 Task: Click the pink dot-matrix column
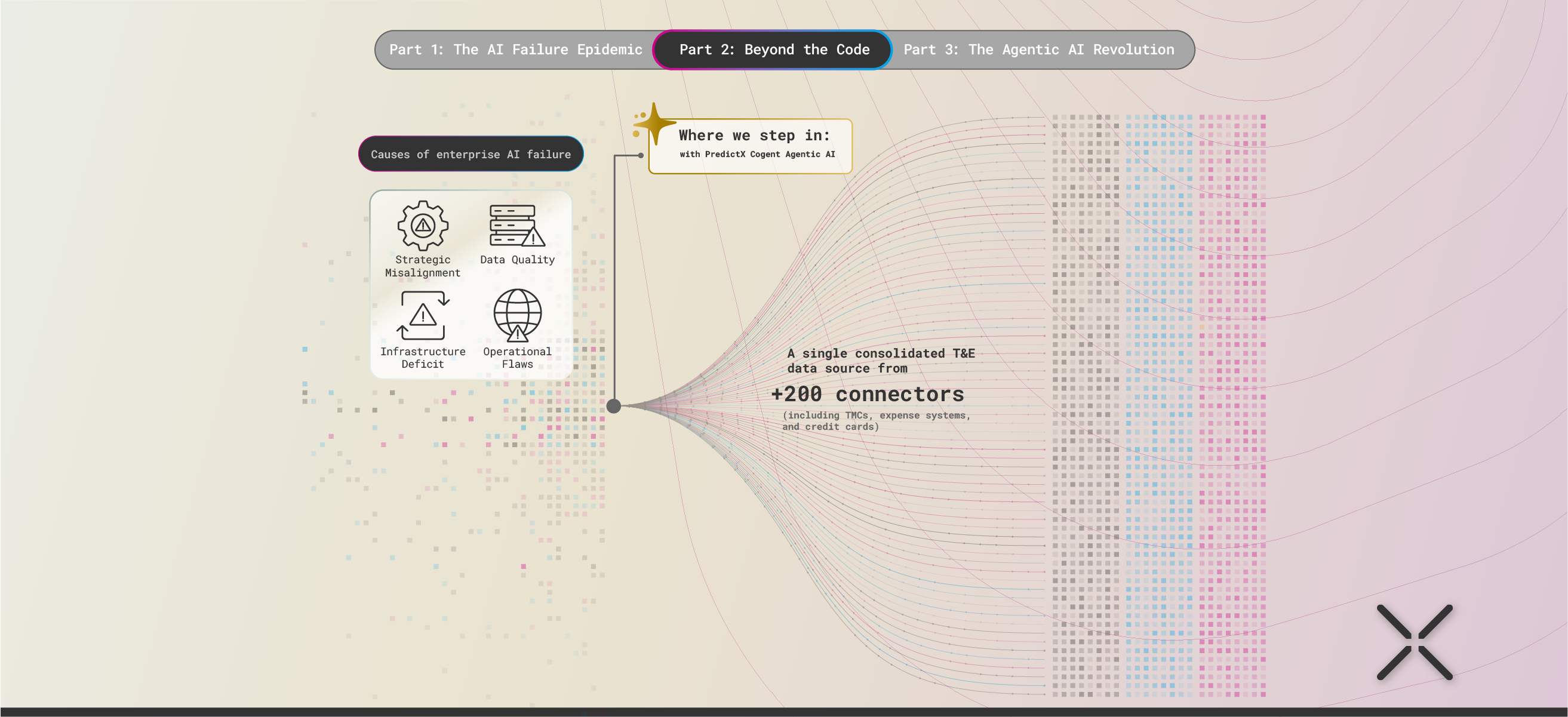pyautogui.click(x=1232, y=405)
